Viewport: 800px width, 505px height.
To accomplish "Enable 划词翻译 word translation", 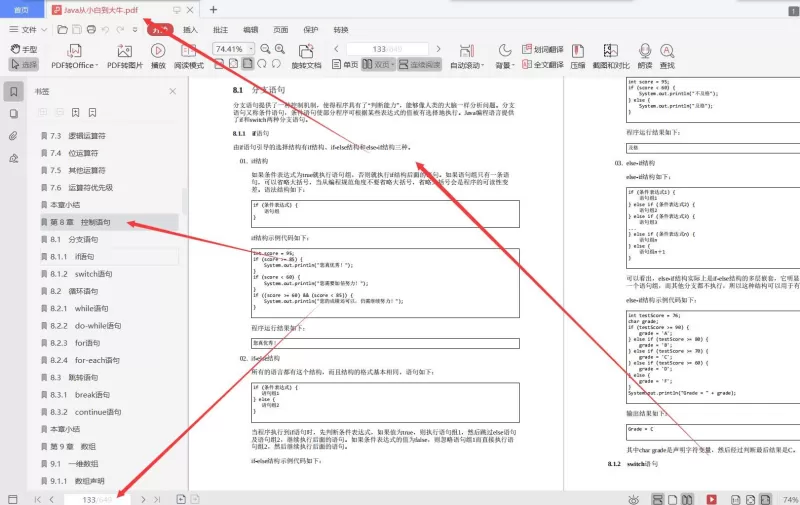I will 543,49.
